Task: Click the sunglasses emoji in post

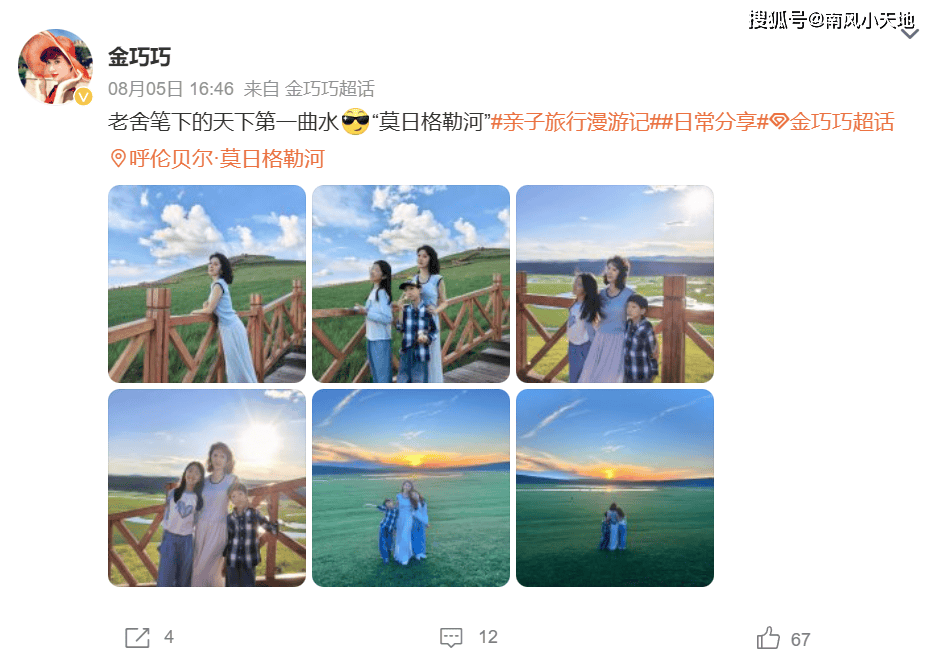Action: click(x=355, y=122)
